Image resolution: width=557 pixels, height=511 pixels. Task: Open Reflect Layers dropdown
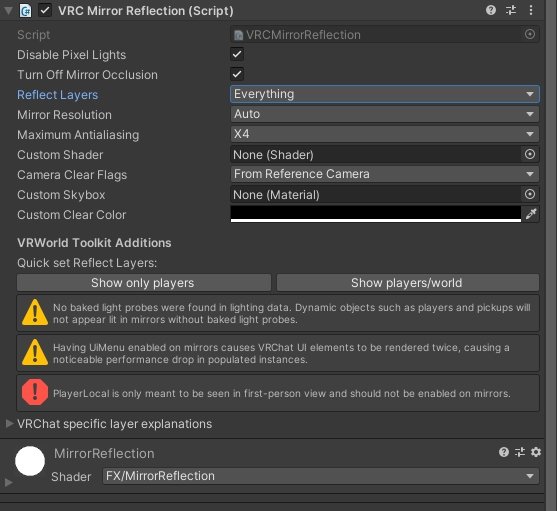(x=385, y=94)
